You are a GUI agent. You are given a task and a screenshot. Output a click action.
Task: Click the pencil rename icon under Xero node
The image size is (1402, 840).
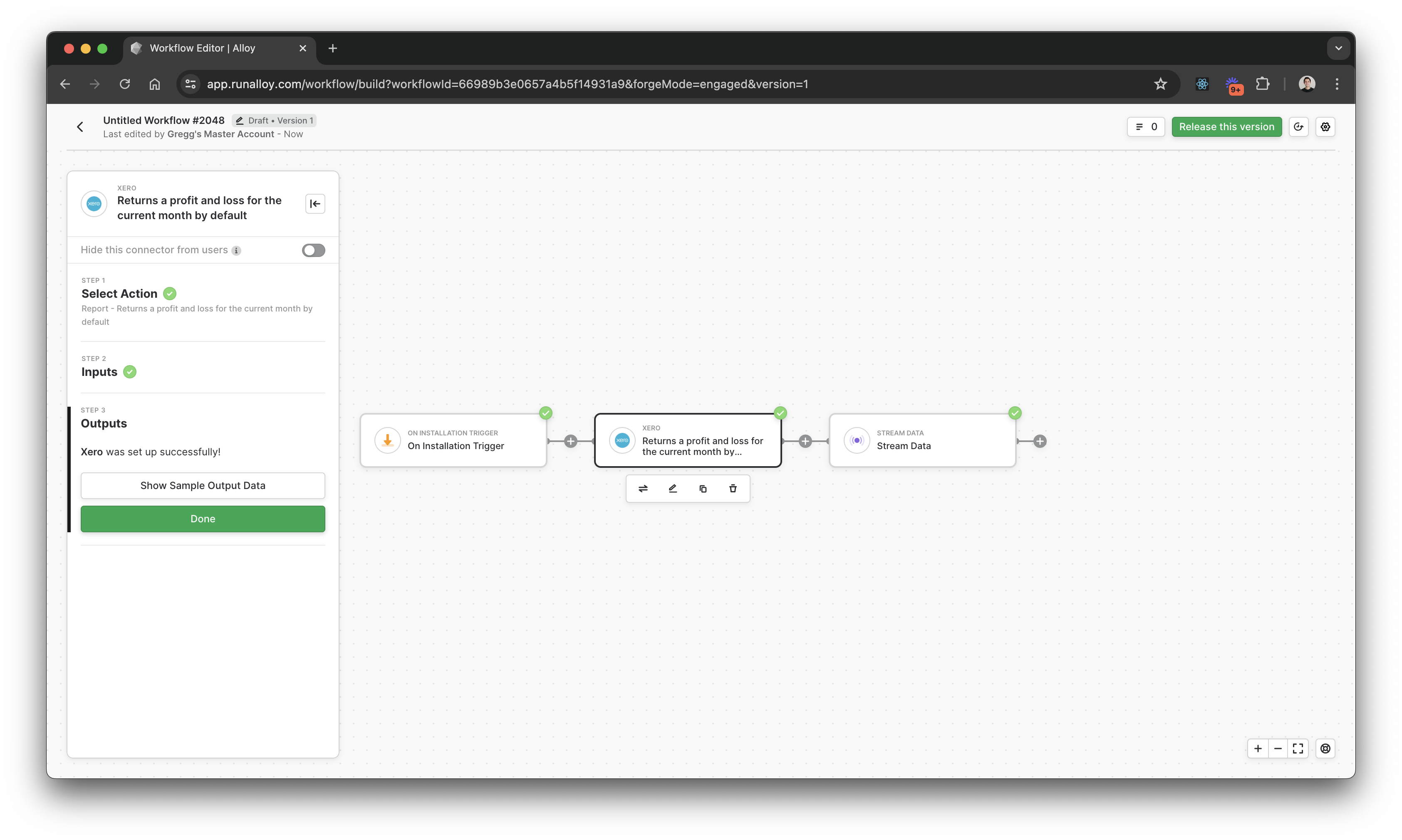tap(673, 489)
